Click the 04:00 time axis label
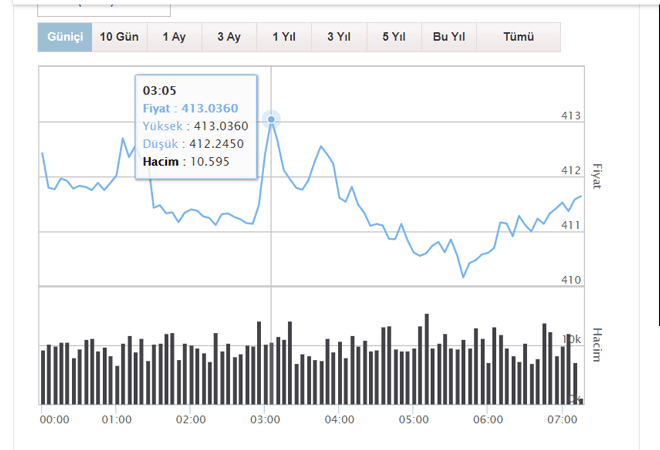660x450 pixels. click(x=338, y=419)
